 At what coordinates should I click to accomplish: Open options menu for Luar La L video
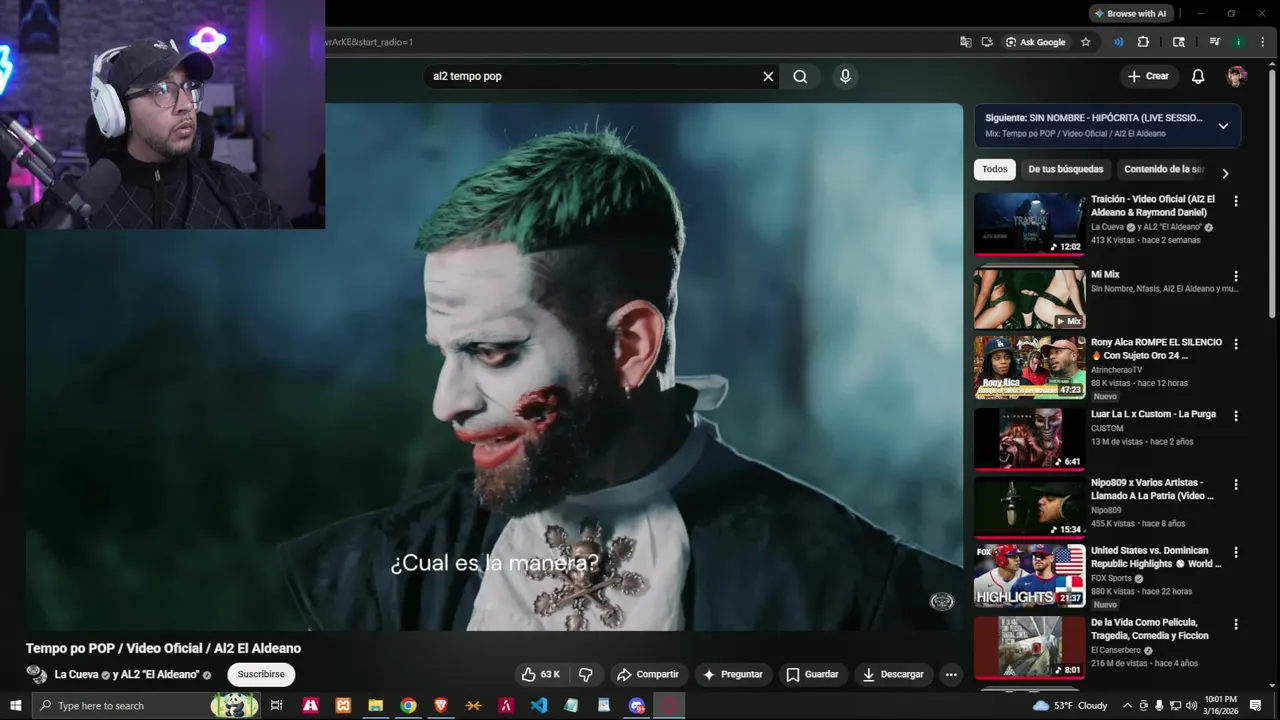point(1236,416)
